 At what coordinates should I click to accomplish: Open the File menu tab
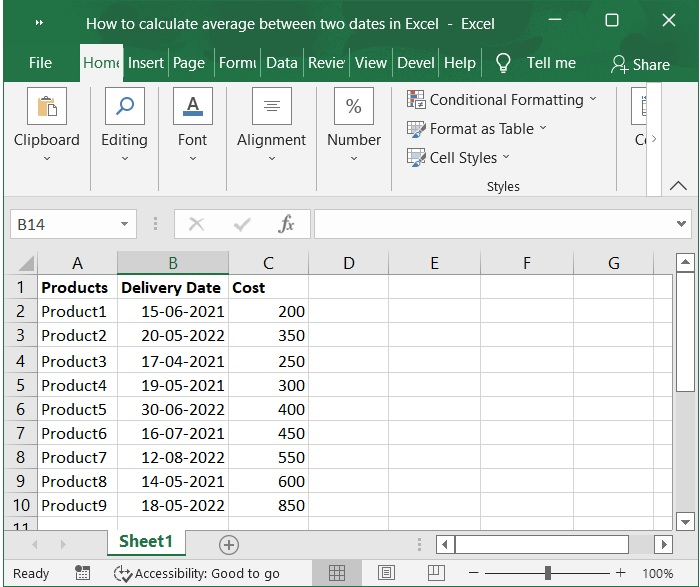coord(40,63)
